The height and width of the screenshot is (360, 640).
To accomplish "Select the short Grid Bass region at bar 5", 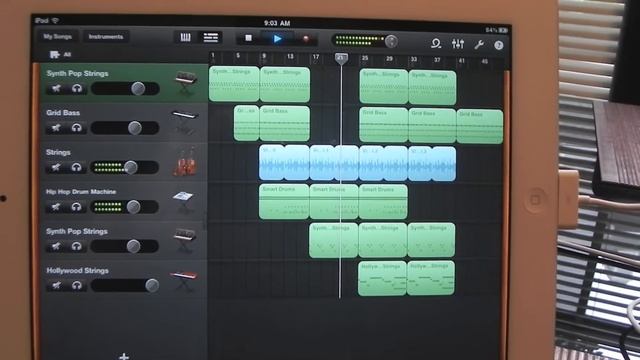I will tap(247, 123).
